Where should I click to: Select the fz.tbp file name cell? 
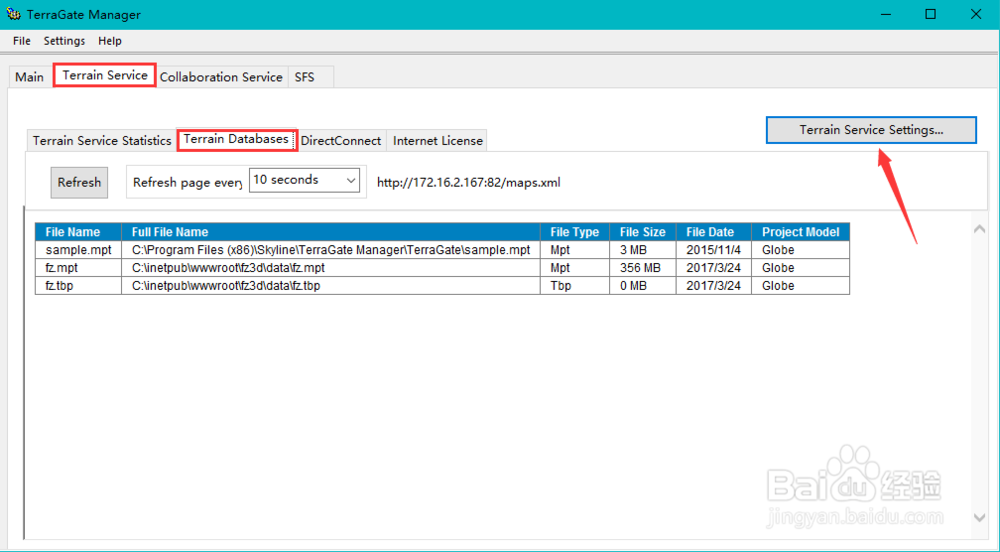78,286
